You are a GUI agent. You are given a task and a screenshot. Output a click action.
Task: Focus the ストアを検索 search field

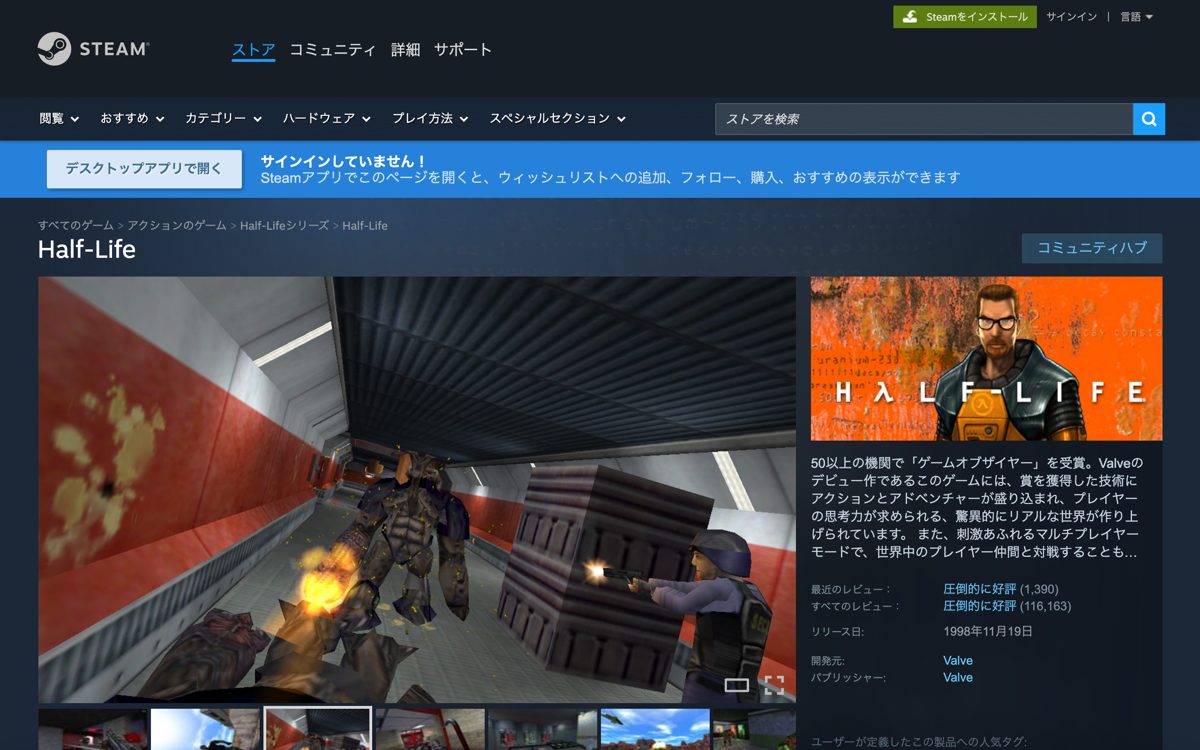click(924, 119)
